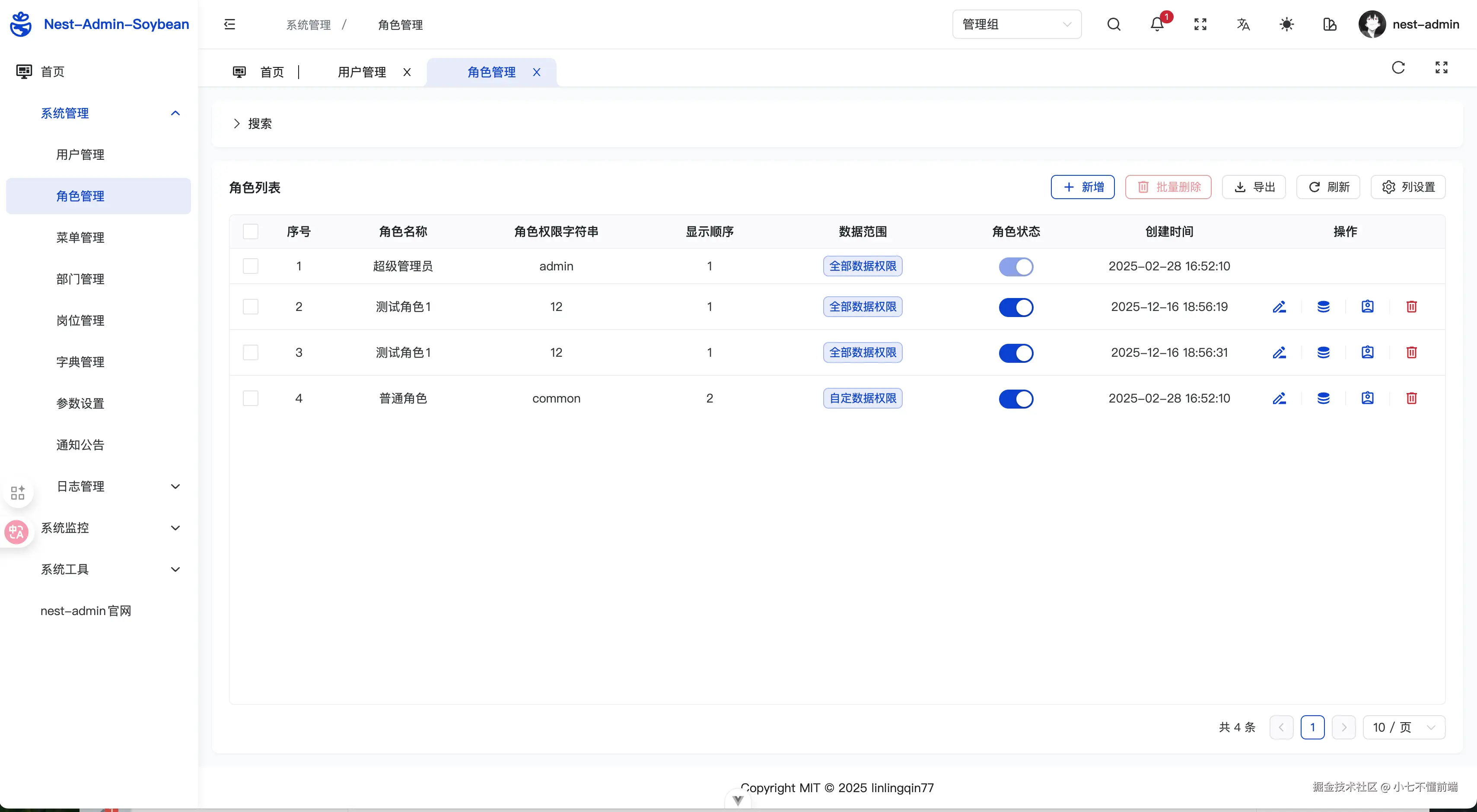Toggle theme with the sun icon

(1286, 24)
